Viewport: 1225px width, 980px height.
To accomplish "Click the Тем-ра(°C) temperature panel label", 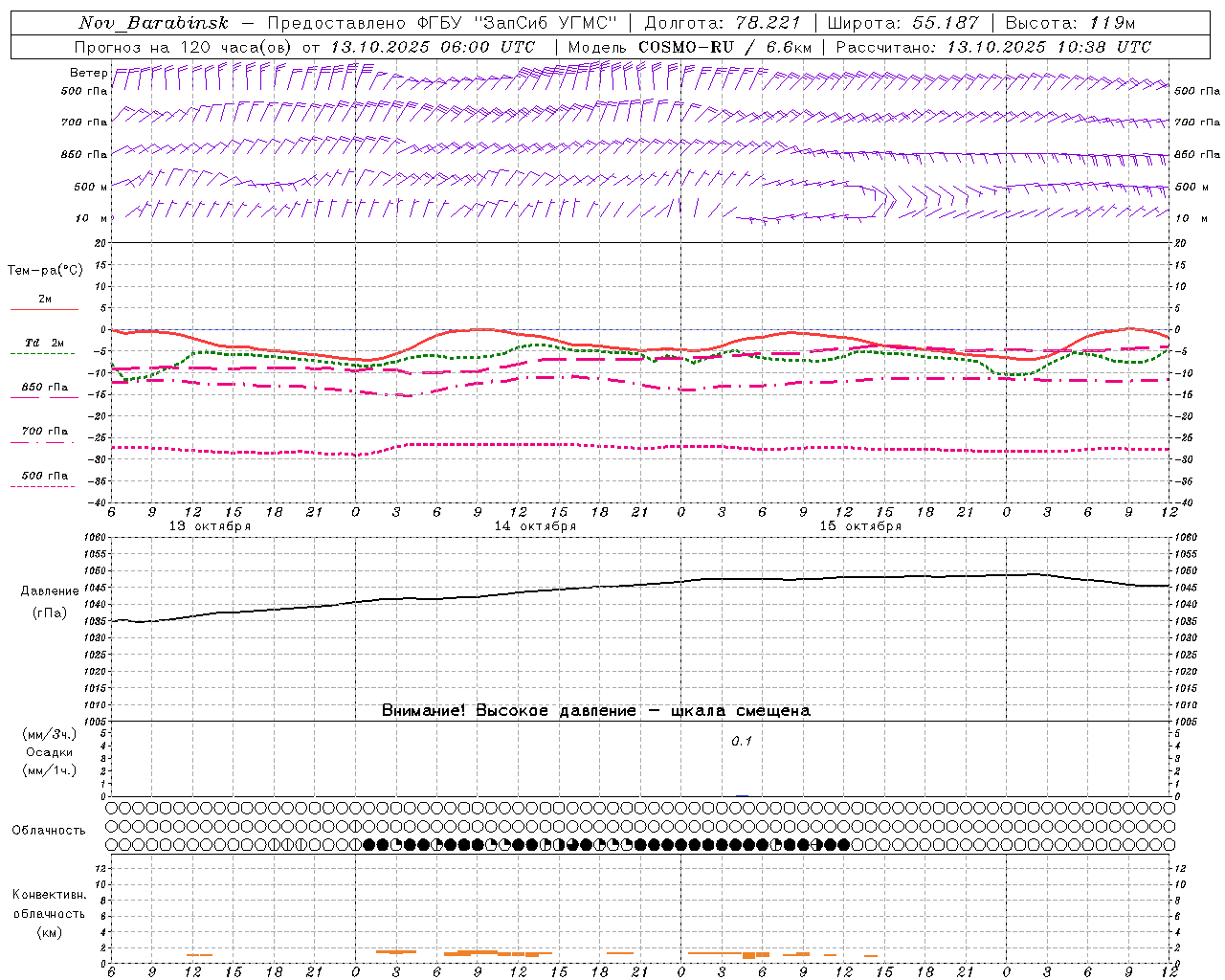I will 45,271.
